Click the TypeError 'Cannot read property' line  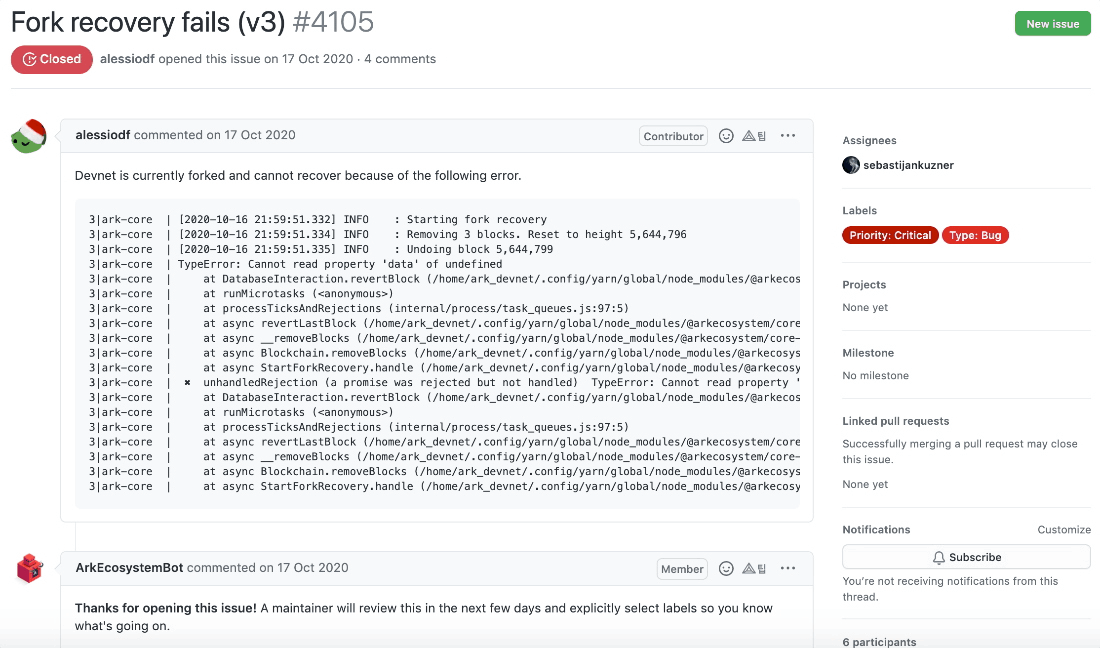[295, 264]
